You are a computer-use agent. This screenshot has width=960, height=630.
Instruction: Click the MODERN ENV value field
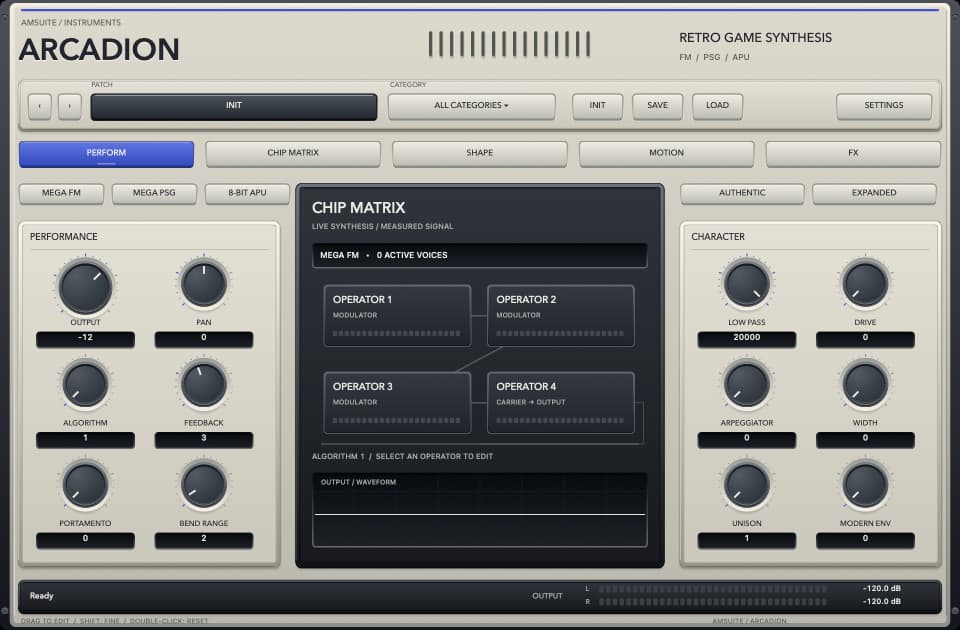tap(865, 539)
